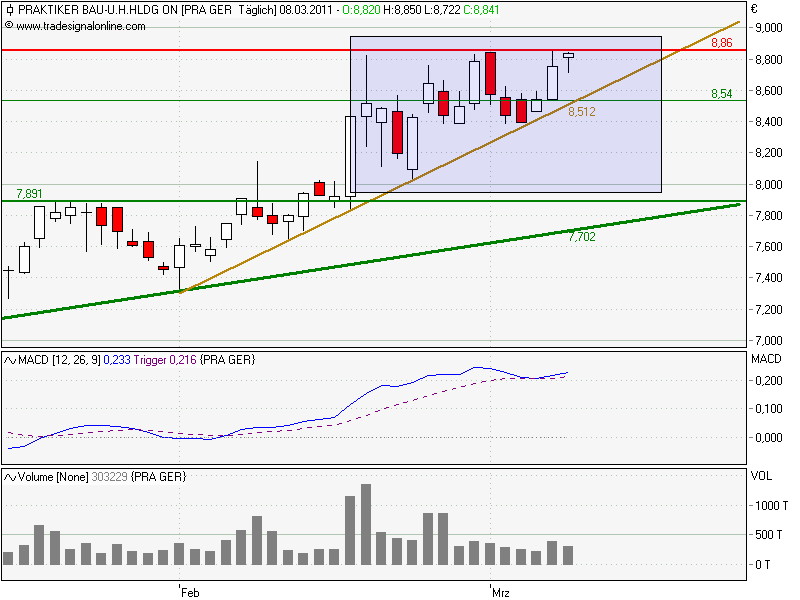Click the date 08.03.2011 in the header

(x=306, y=10)
